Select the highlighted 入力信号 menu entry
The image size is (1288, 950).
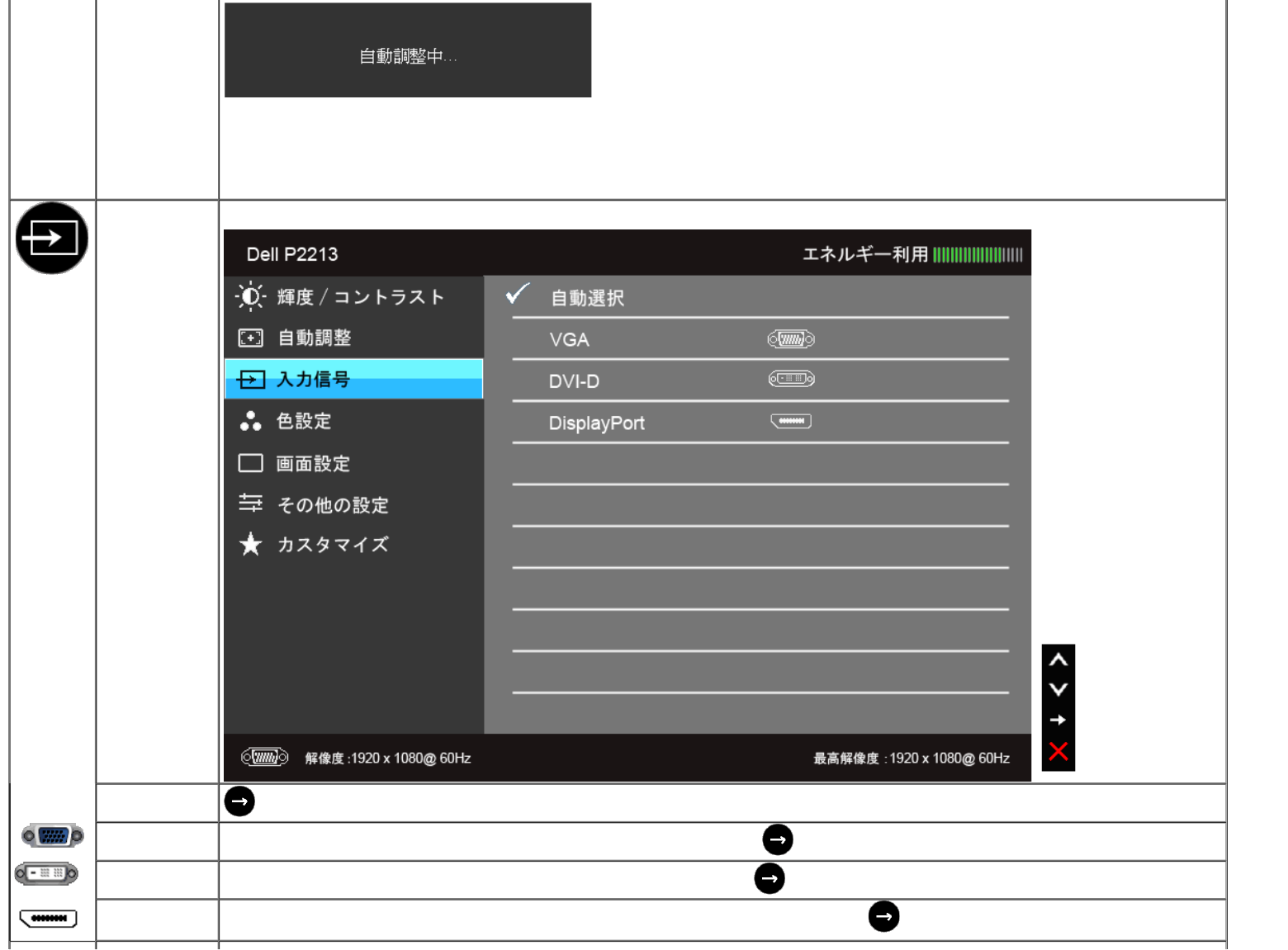point(353,379)
